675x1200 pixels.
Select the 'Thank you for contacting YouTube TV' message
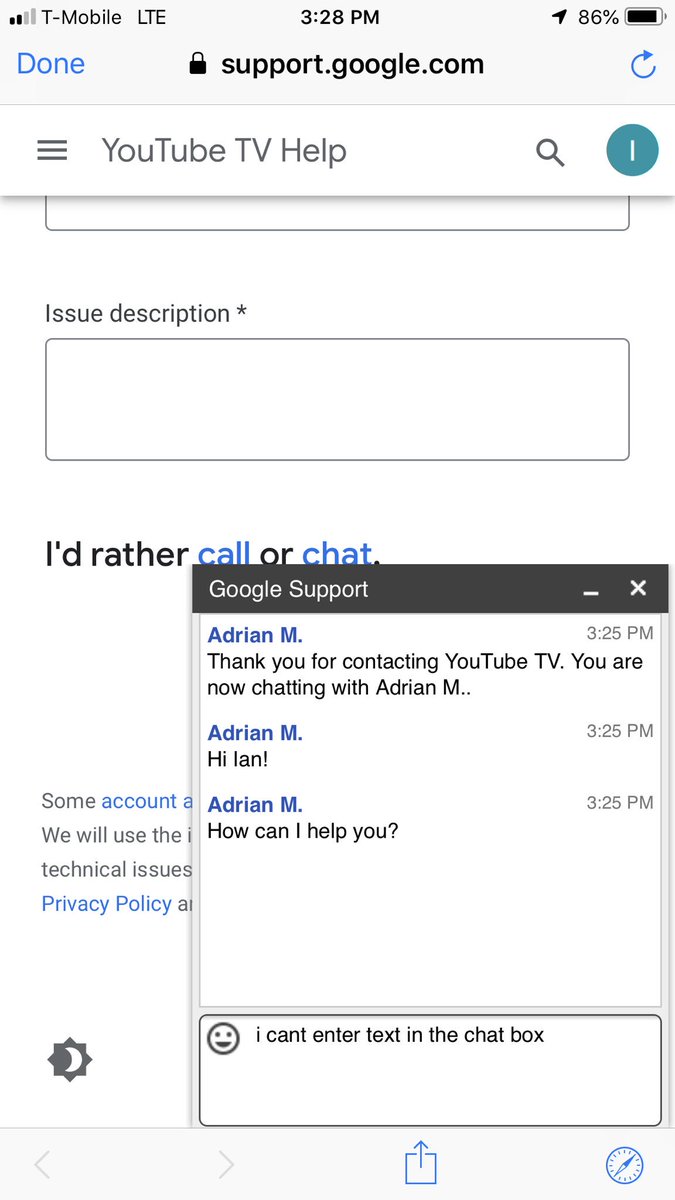[425, 674]
